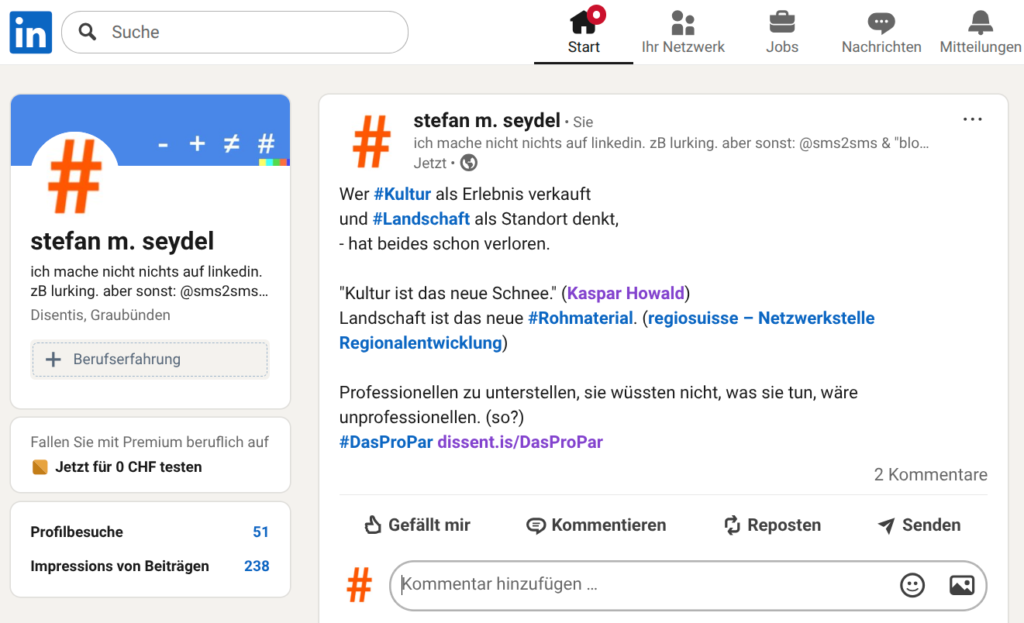
Task: Click in the Suche search field
Action: click(250, 32)
